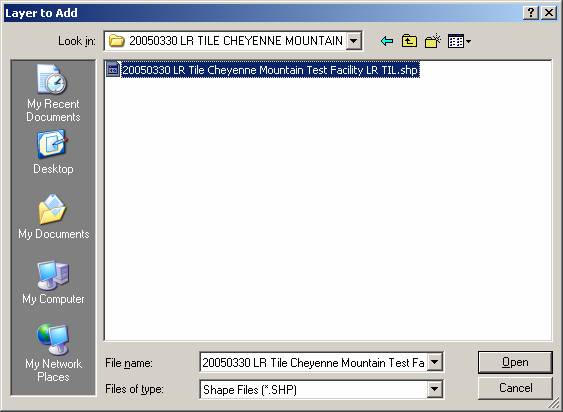Go back to last folder visited
This screenshot has height=412, width=563.
387,41
